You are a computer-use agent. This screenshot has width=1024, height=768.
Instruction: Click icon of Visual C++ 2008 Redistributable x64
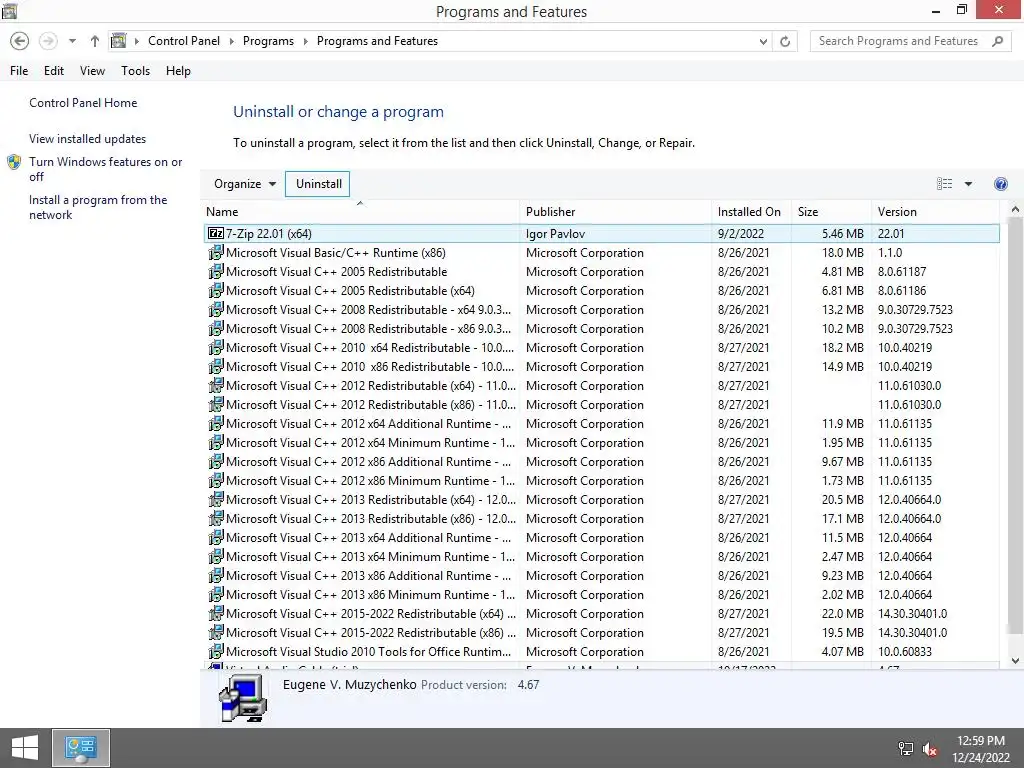coord(216,309)
